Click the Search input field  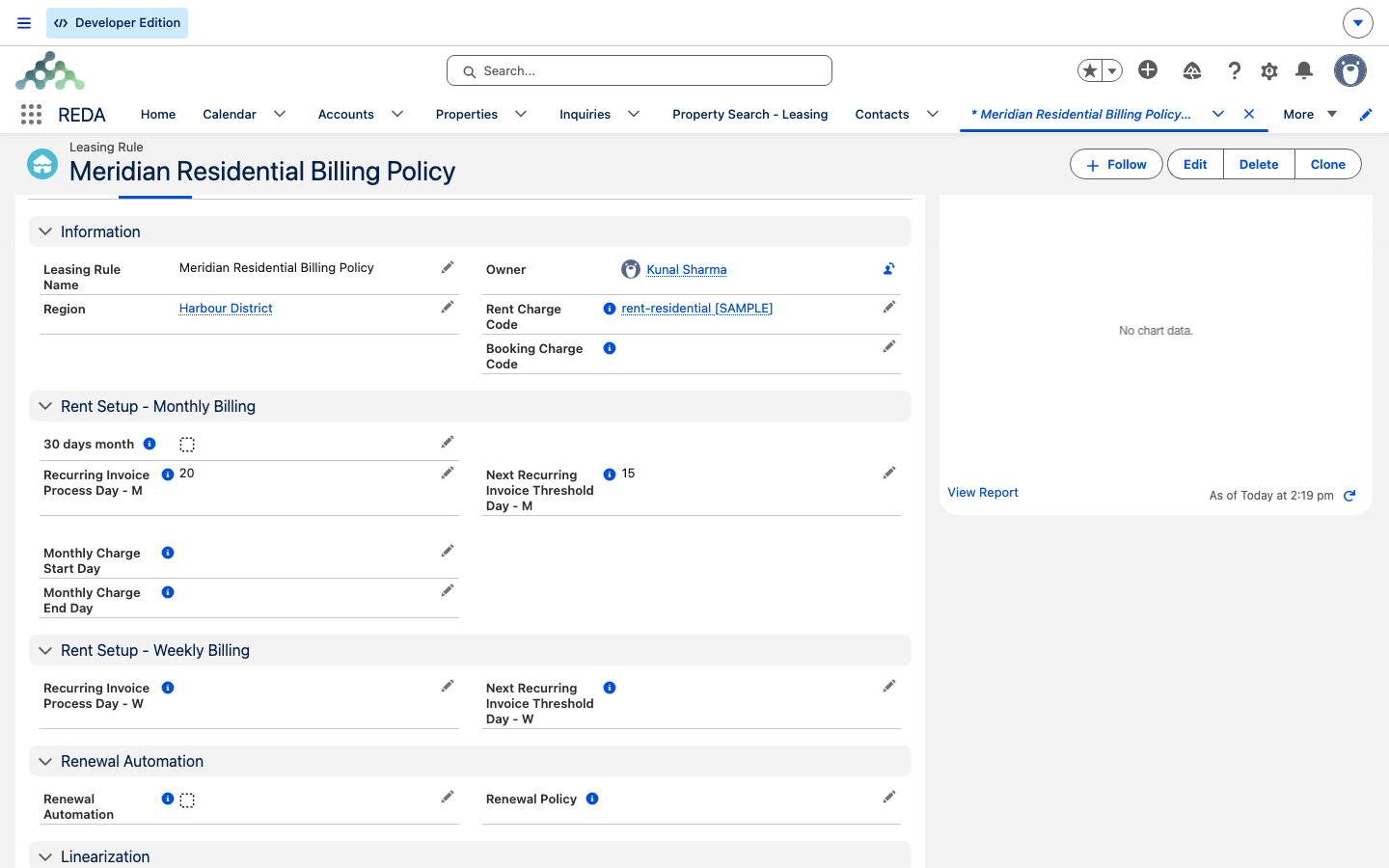pyautogui.click(x=640, y=70)
